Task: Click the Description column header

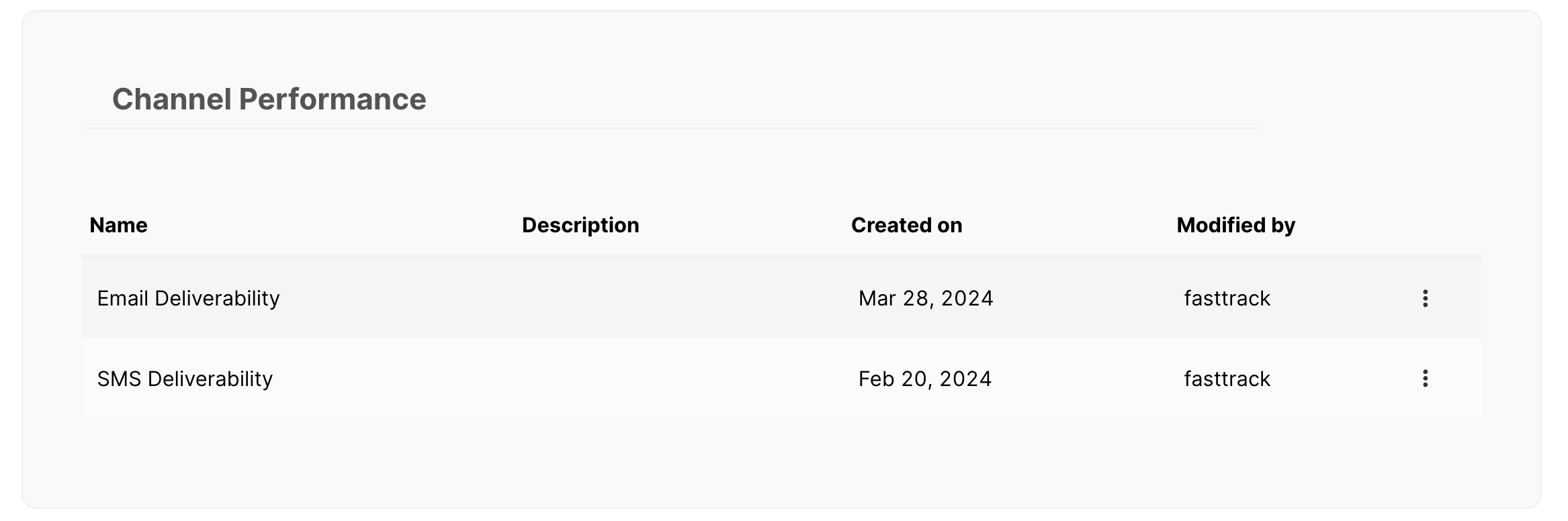Action: [580, 225]
